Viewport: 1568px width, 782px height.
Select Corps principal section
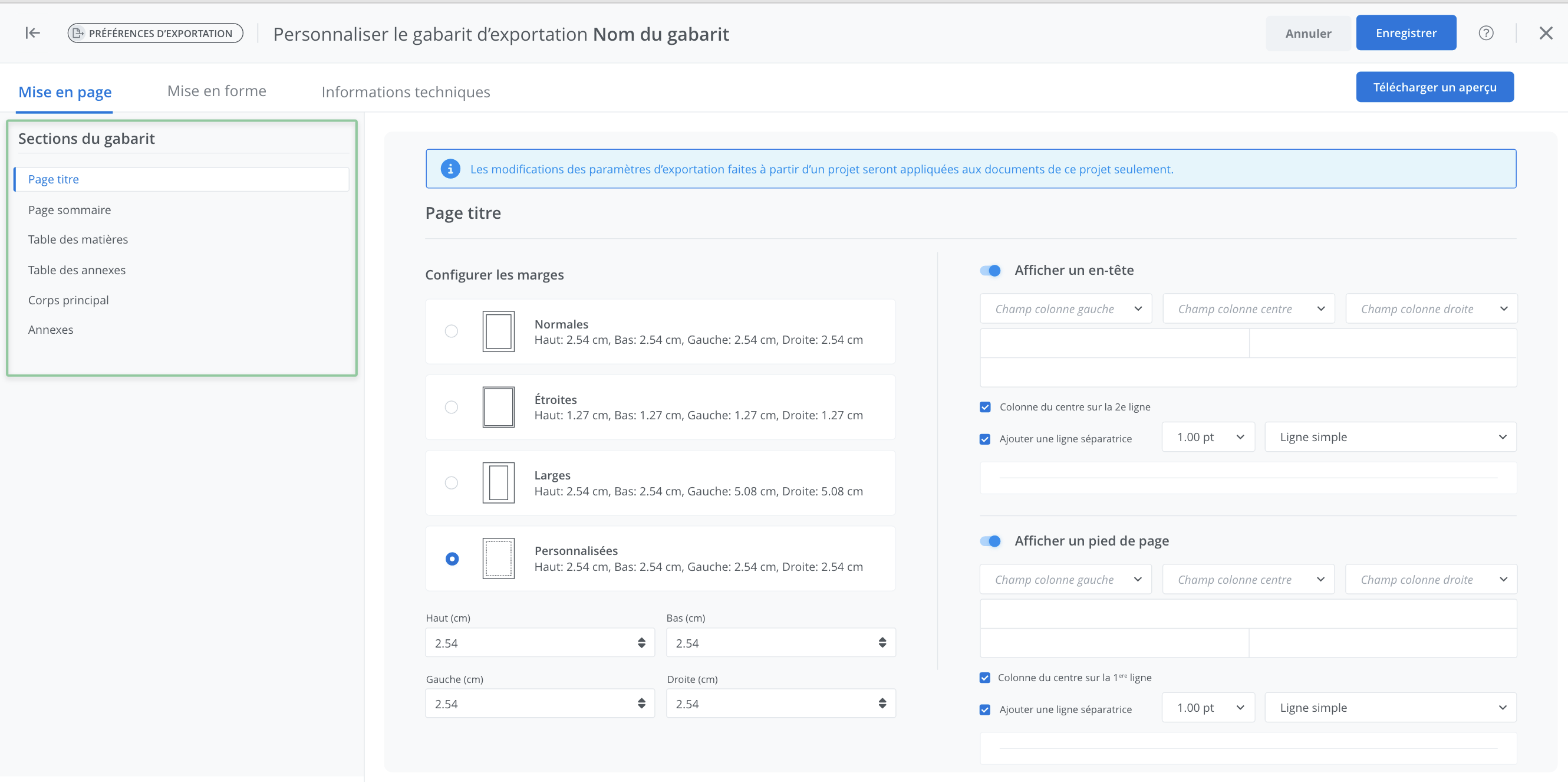pyautogui.click(x=68, y=300)
